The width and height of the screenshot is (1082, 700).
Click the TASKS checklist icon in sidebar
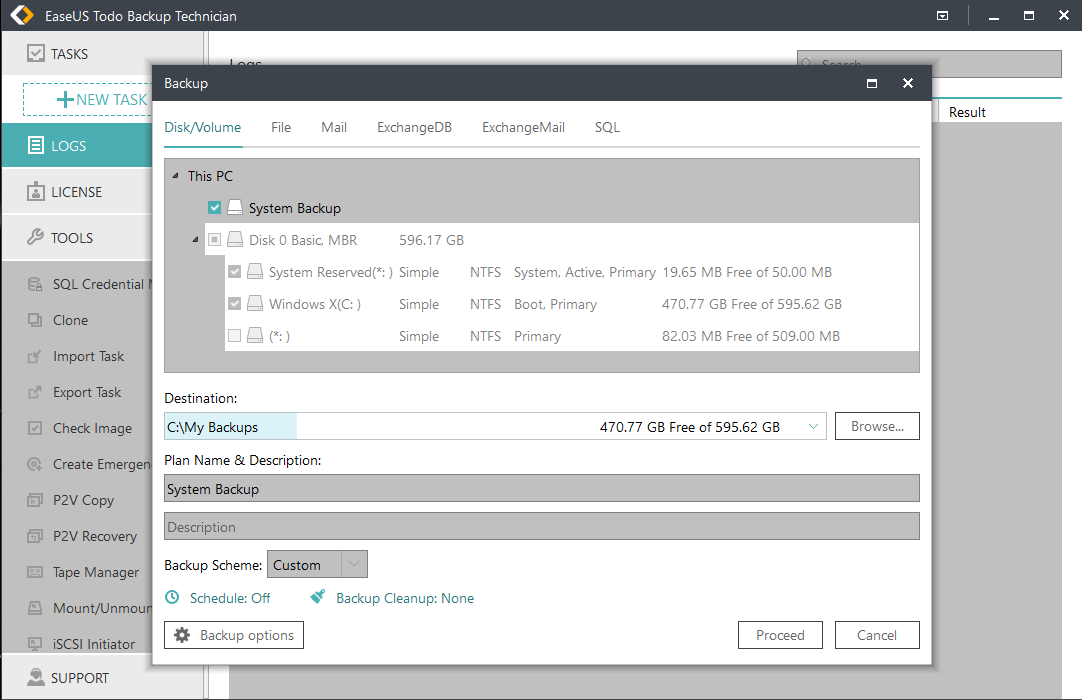(35, 53)
